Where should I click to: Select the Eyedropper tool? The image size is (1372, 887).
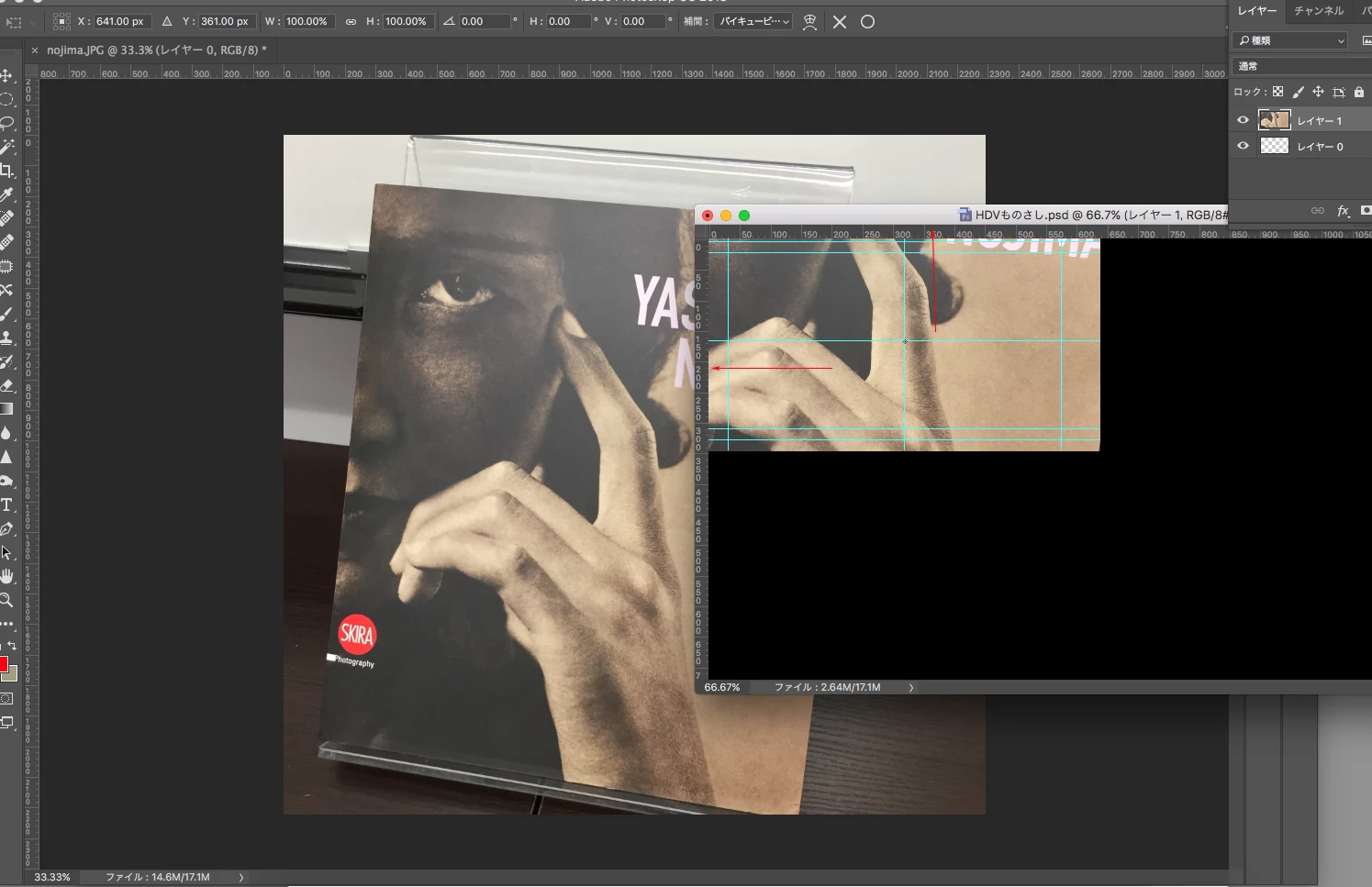tap(6, 194)
